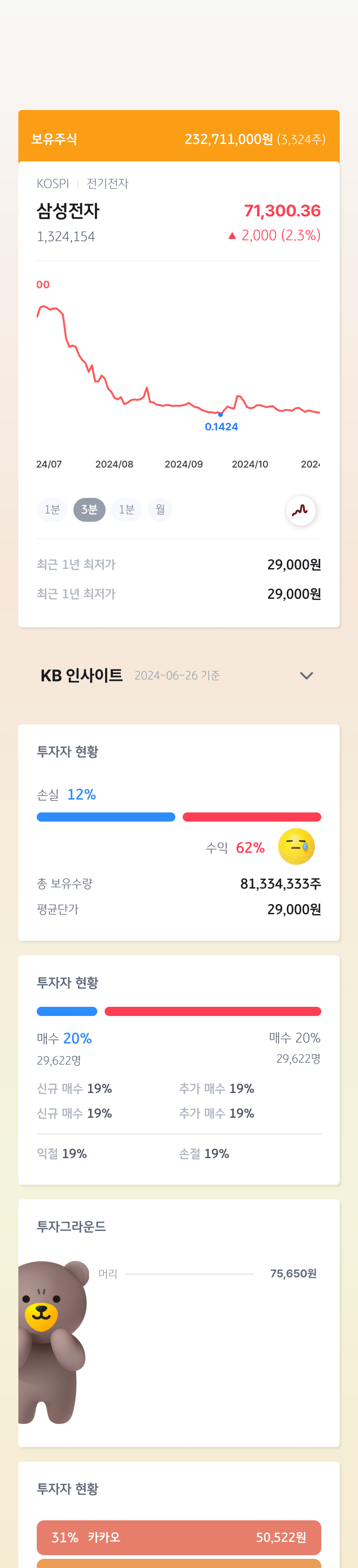Expand the KB 인사이트 chevron
Screen dimensions: 358x1568
[x=307, y=676]
